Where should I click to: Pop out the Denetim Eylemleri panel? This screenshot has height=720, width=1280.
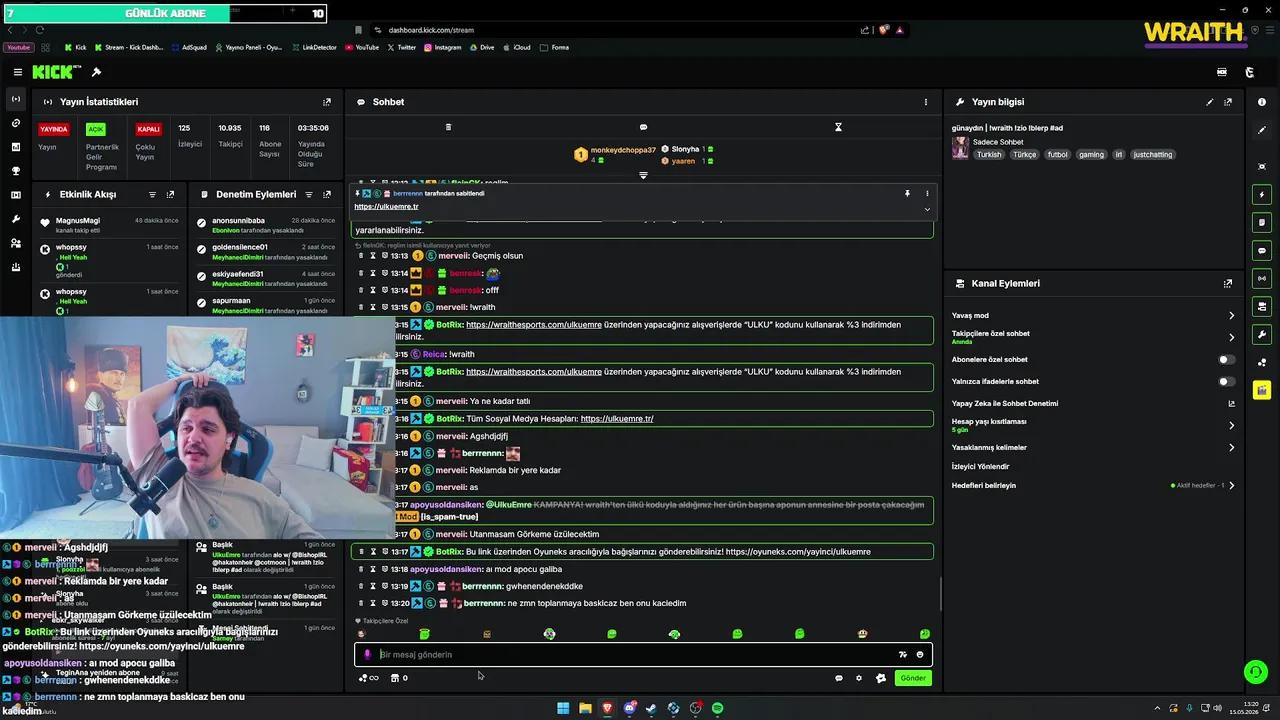pos(326,195)
